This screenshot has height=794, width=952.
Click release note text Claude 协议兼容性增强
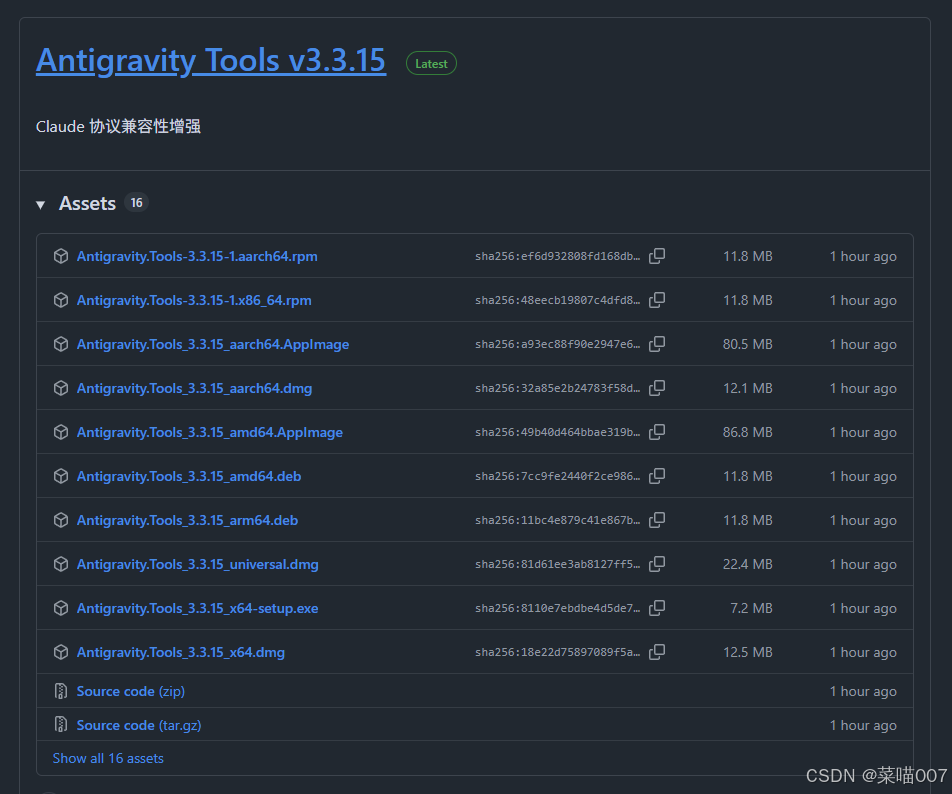(x=118, y=126)
